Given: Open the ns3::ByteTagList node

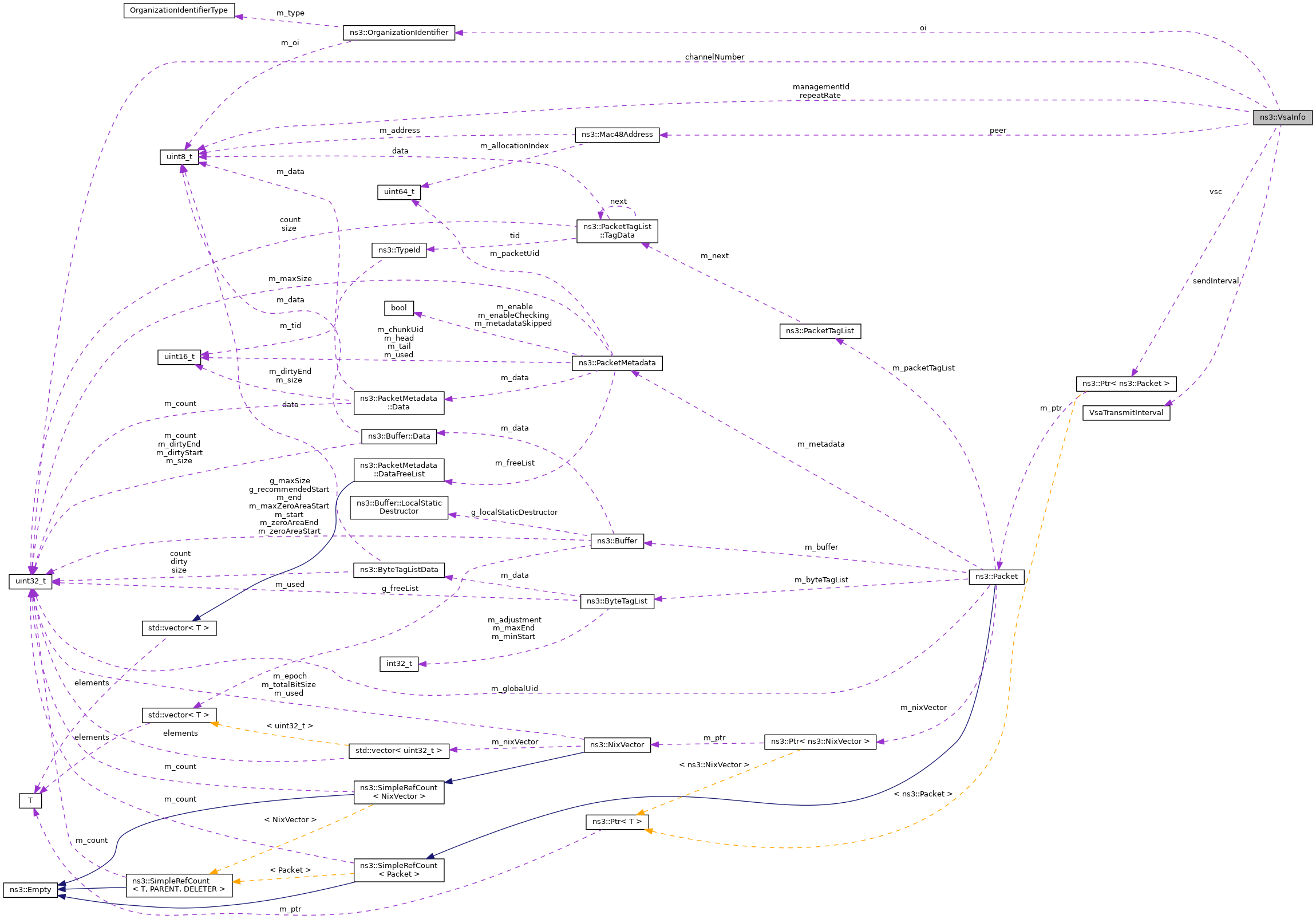Looking at the screenshot, I should click(616, 601).
